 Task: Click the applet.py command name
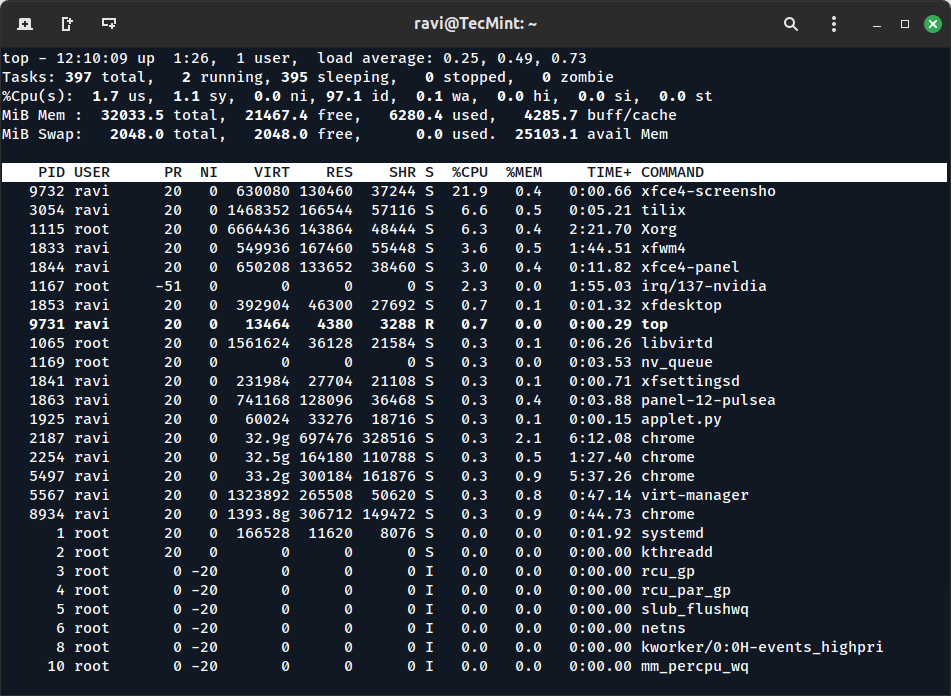tap(681, 419)
